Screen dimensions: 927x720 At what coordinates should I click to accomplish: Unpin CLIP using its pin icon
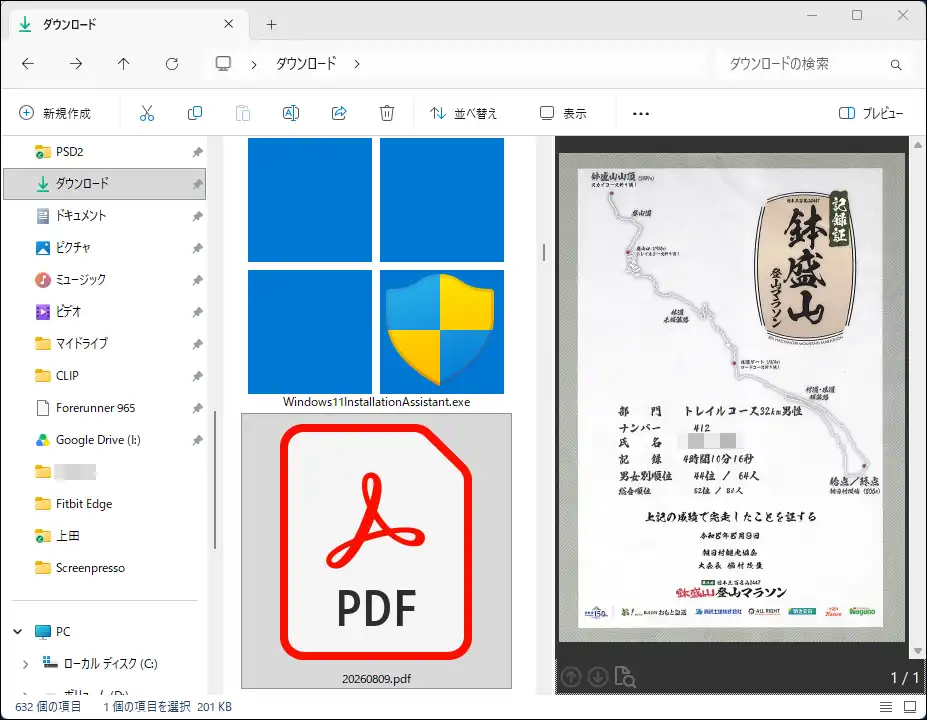(x=197, y=376)
